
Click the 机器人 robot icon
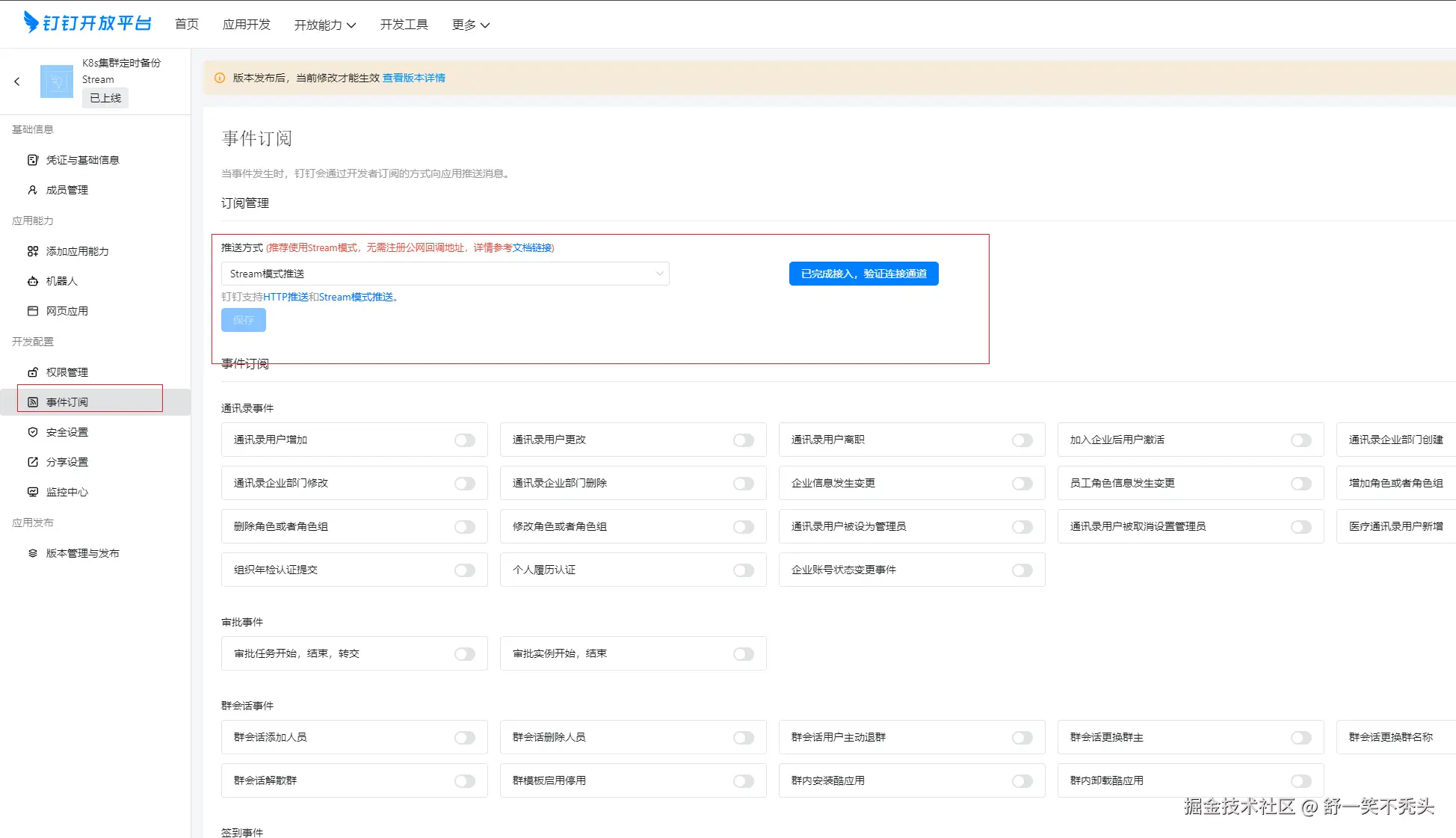point(32,281)
